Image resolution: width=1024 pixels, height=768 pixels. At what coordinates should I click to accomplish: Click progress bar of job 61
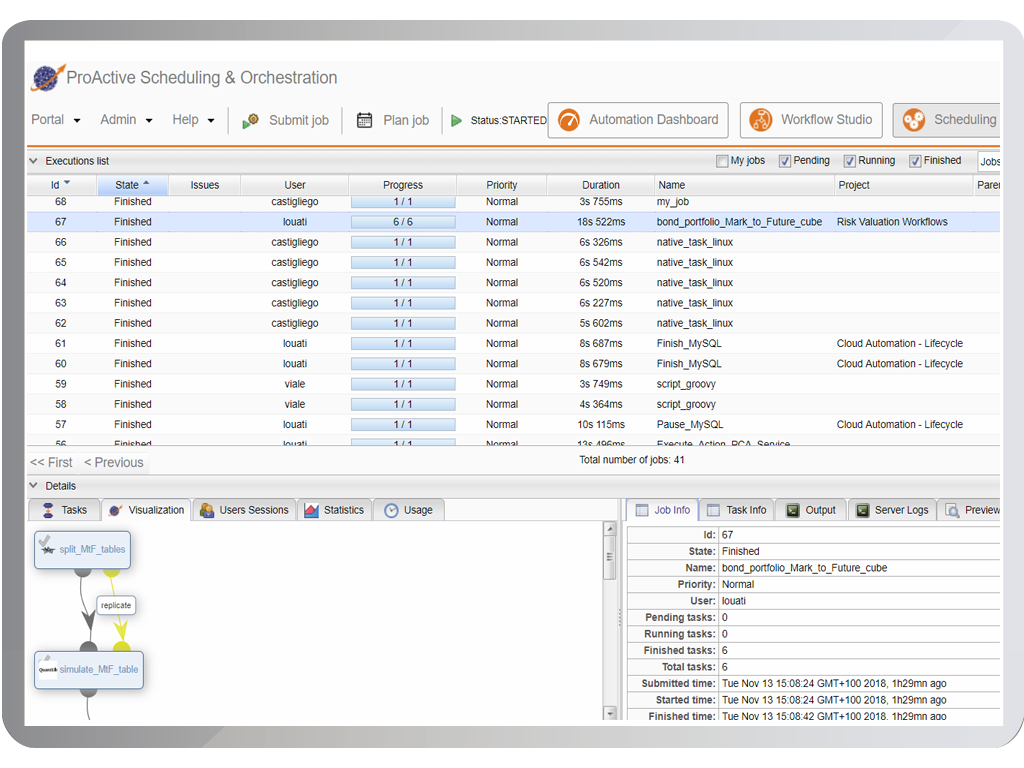click(x=403, y=344)
